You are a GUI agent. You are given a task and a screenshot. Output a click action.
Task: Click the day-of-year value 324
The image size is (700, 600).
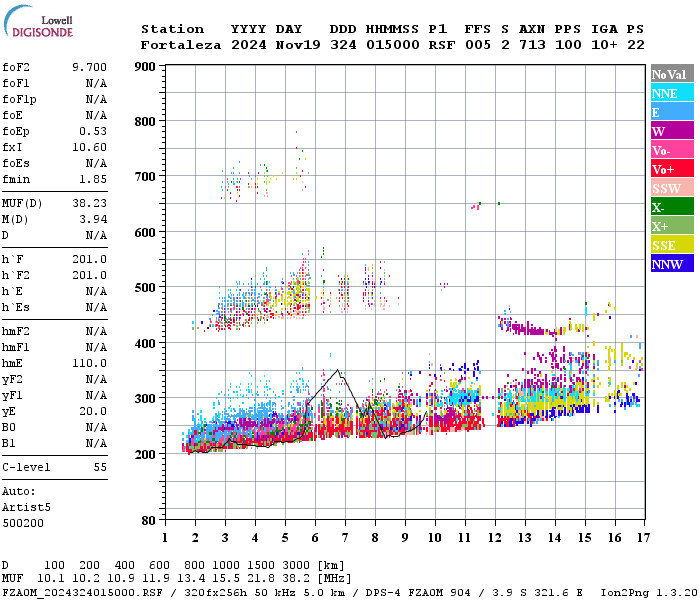(343, 45)
